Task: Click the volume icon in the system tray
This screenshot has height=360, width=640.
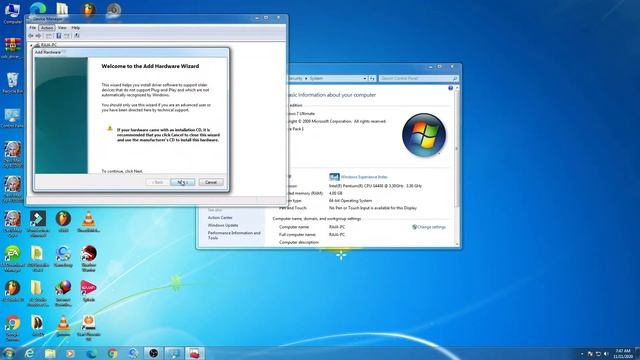Action: (606, 354)
